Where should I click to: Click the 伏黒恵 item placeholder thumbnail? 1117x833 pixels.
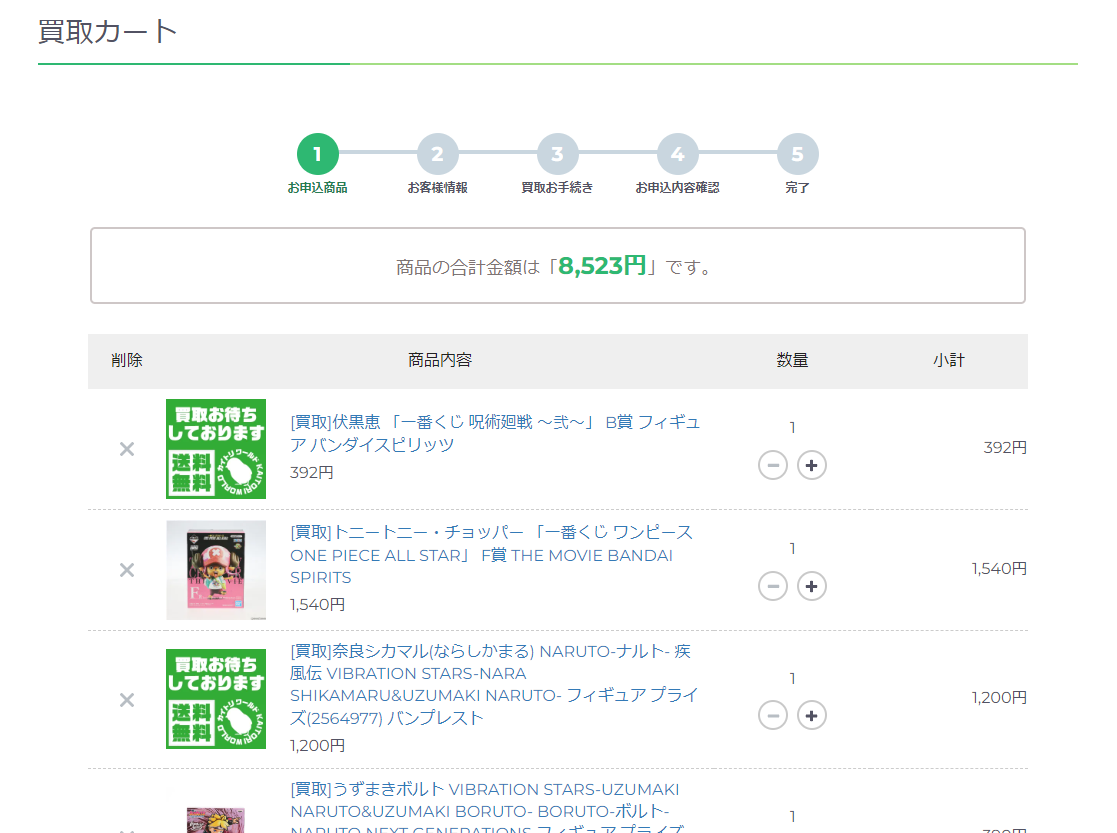coord(216,449)
